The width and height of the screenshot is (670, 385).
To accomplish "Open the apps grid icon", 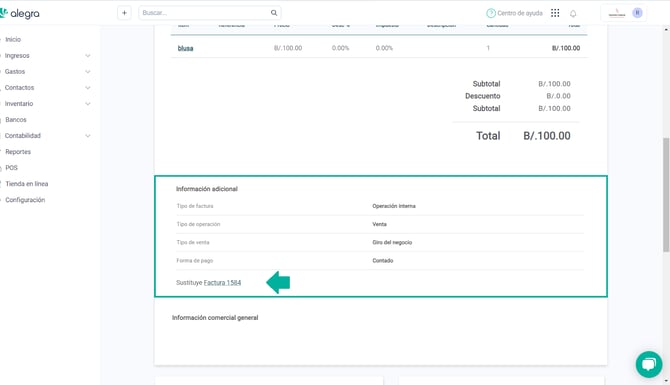I will tap(555, 13).
